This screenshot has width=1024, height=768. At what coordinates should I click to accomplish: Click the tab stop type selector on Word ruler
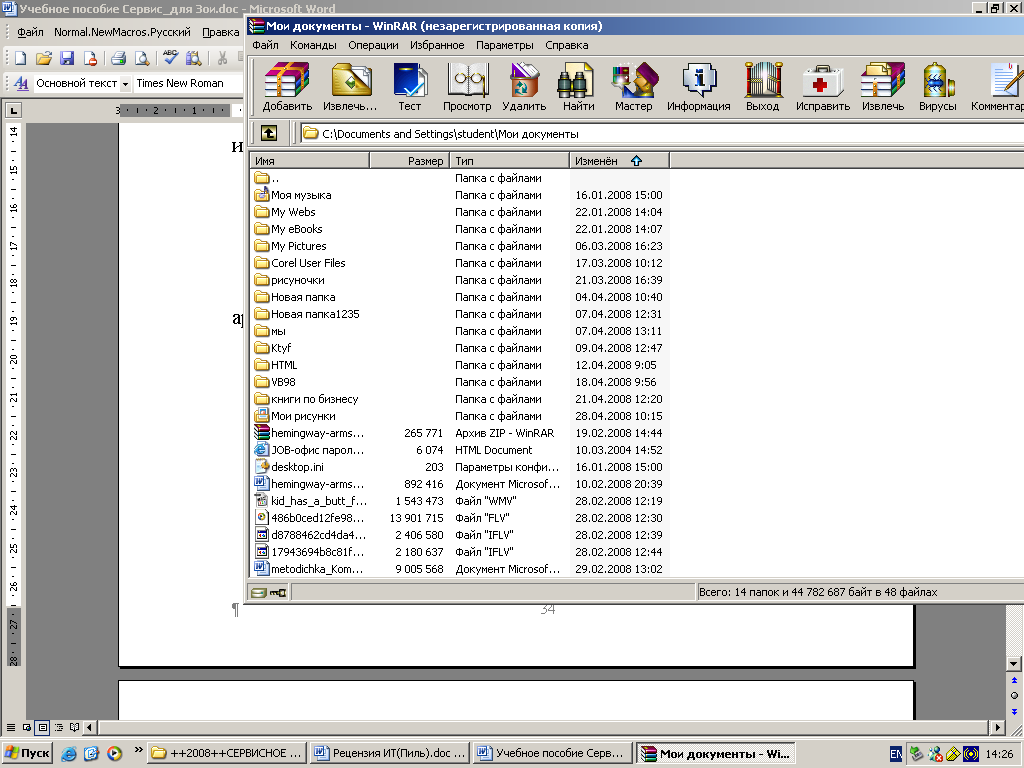pos(13,110)
